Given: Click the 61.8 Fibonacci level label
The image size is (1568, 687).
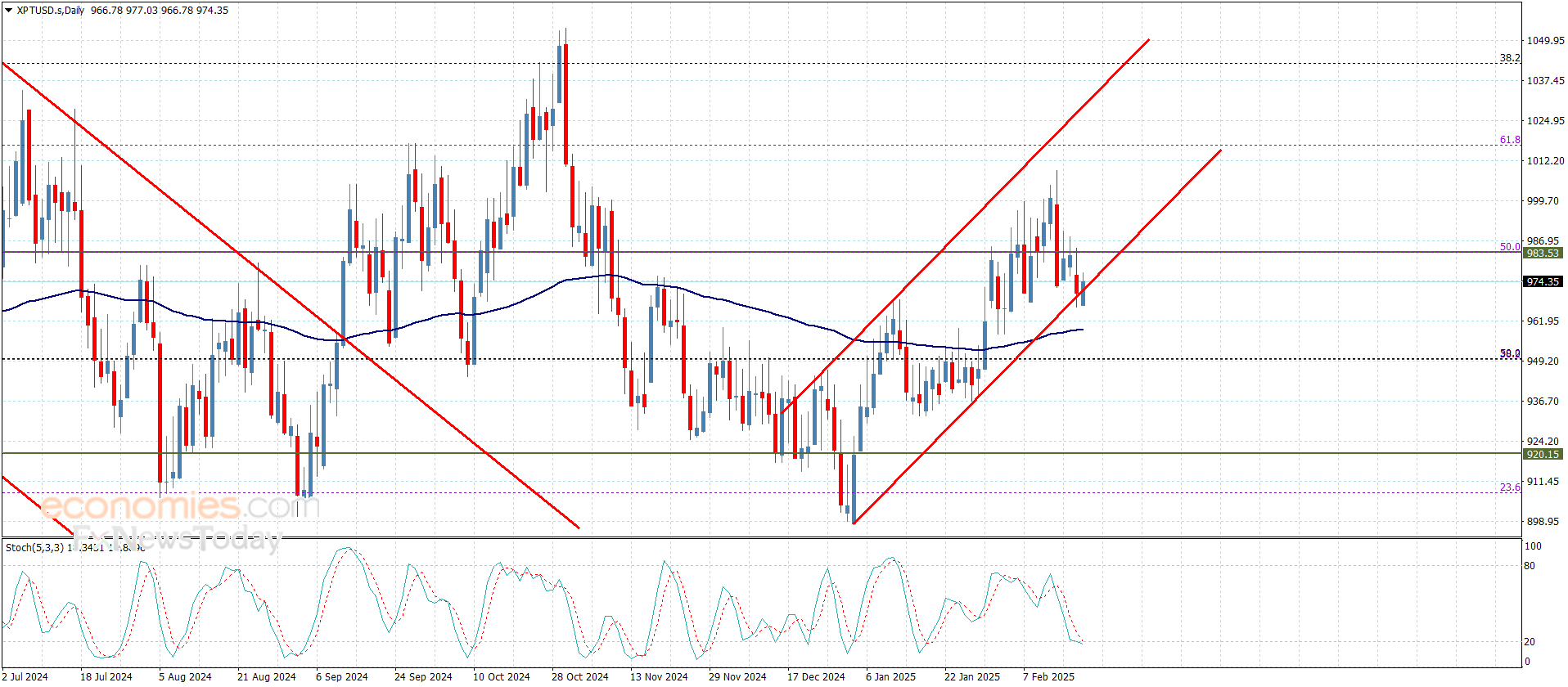Looking at the screenshot, I should click(x=1510, y=140).
